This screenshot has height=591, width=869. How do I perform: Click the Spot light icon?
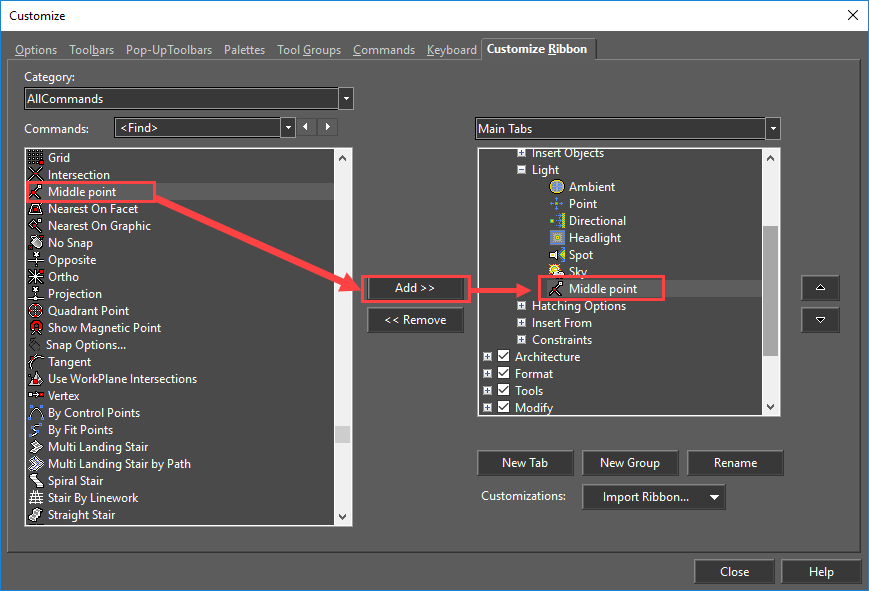[557, 255]
